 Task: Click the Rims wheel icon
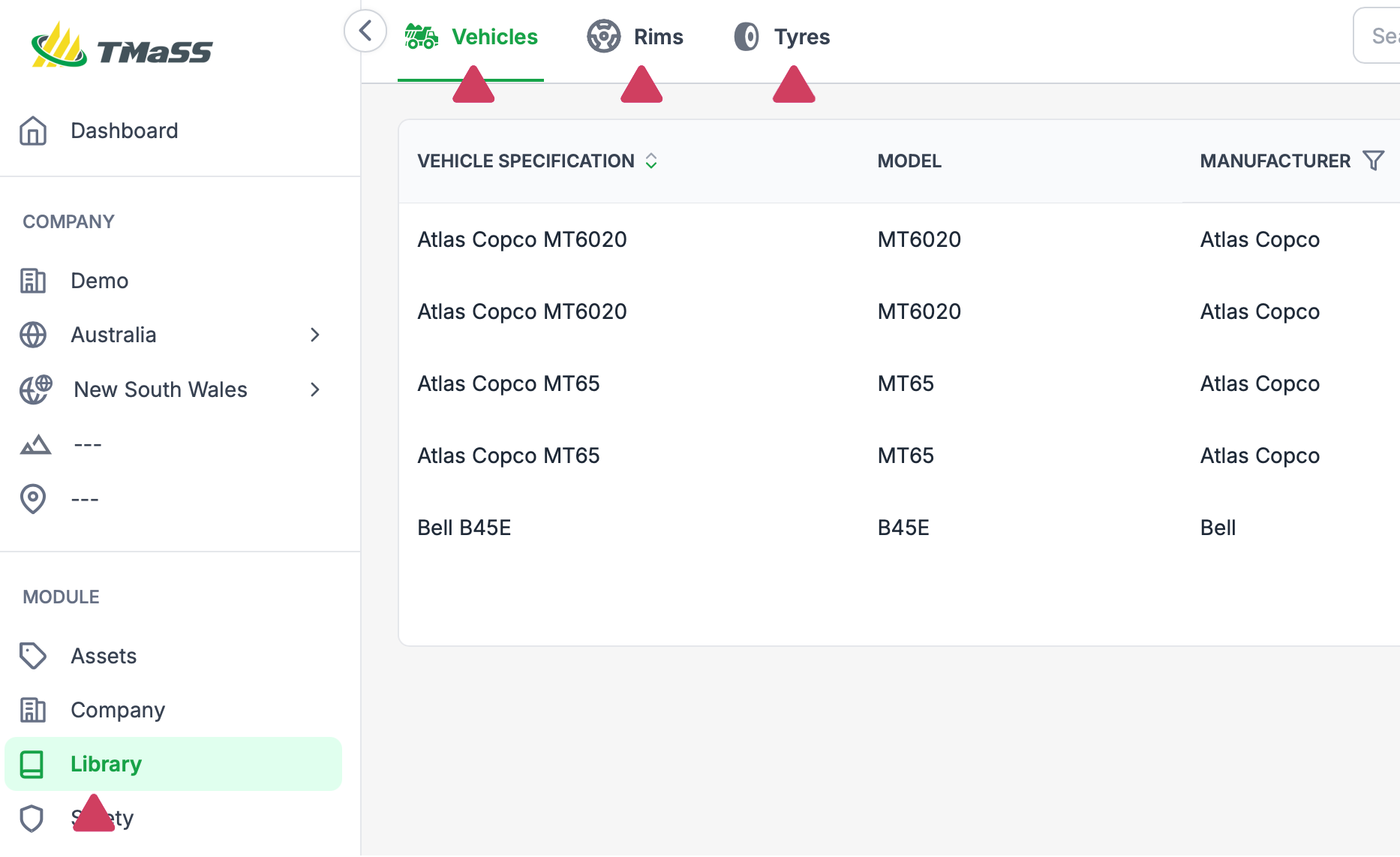click(604, 36)
